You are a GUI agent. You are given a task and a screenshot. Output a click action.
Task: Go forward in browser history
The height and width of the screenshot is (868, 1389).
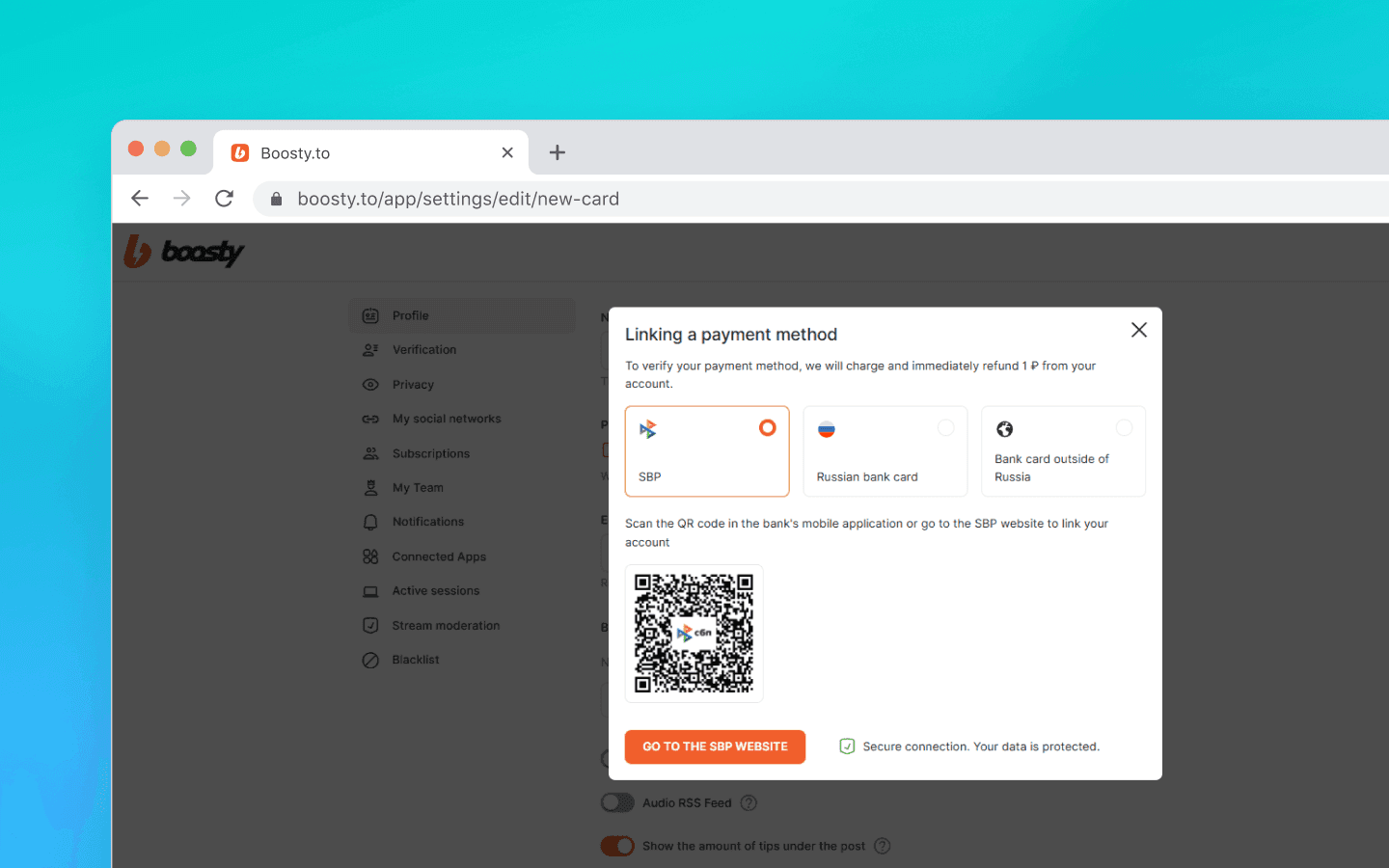pyautogui.click(x=181, y=199)
